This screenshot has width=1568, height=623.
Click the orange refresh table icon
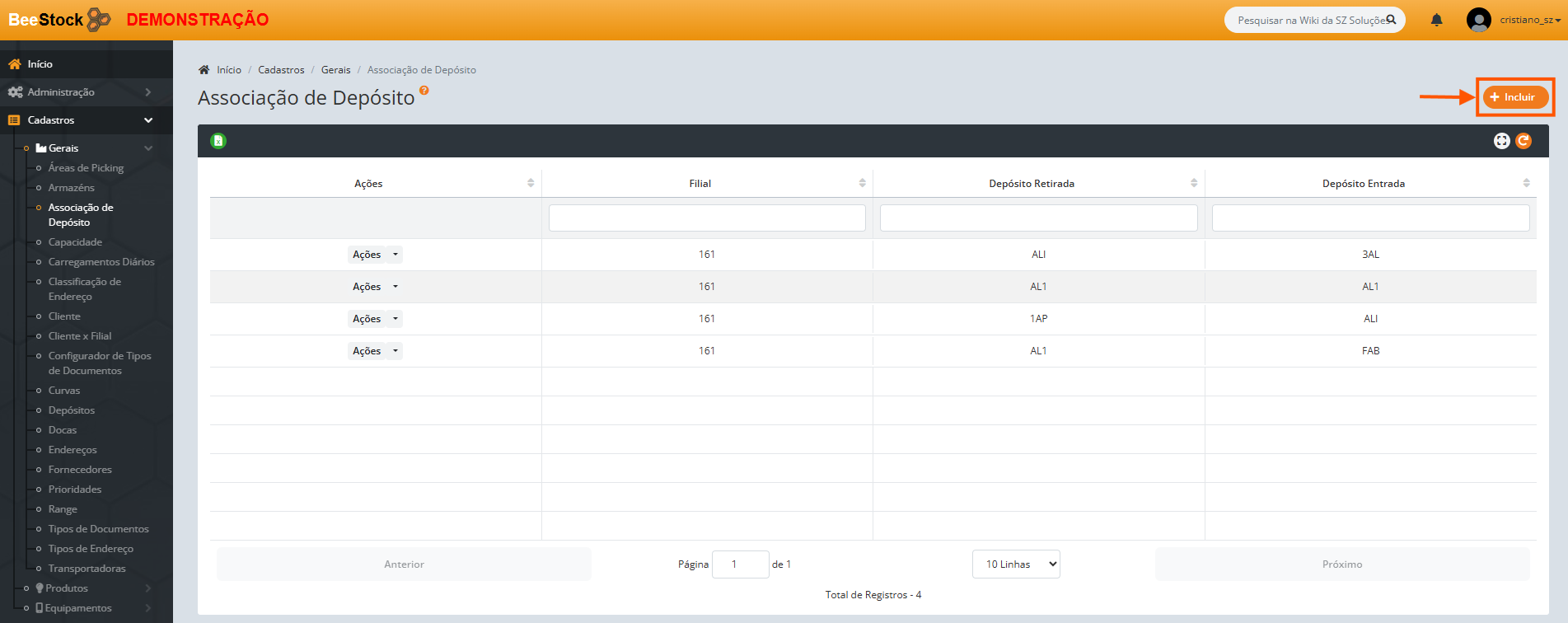point(1524,141)
